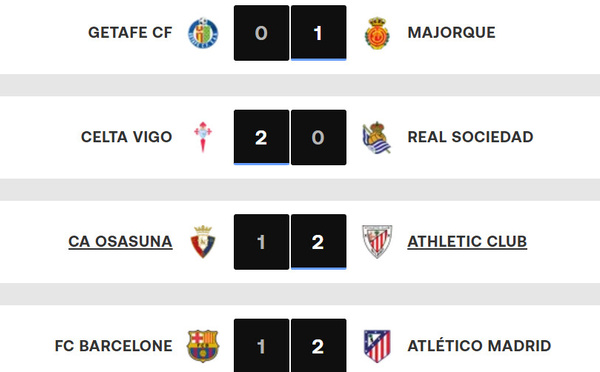Click the Athletic Club crest

coord(377,241)
